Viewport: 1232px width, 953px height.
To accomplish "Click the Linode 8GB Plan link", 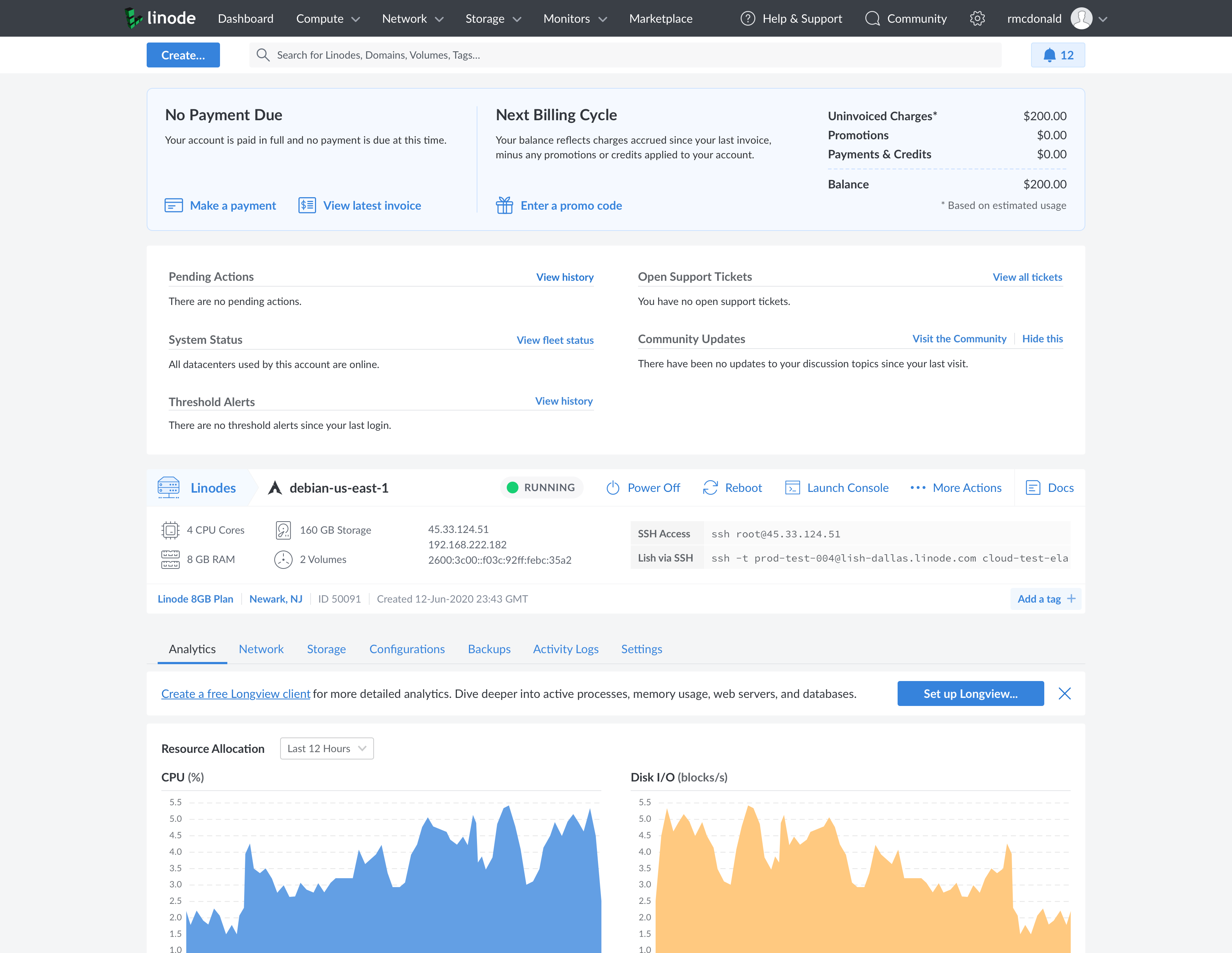I will click(195, 599).
